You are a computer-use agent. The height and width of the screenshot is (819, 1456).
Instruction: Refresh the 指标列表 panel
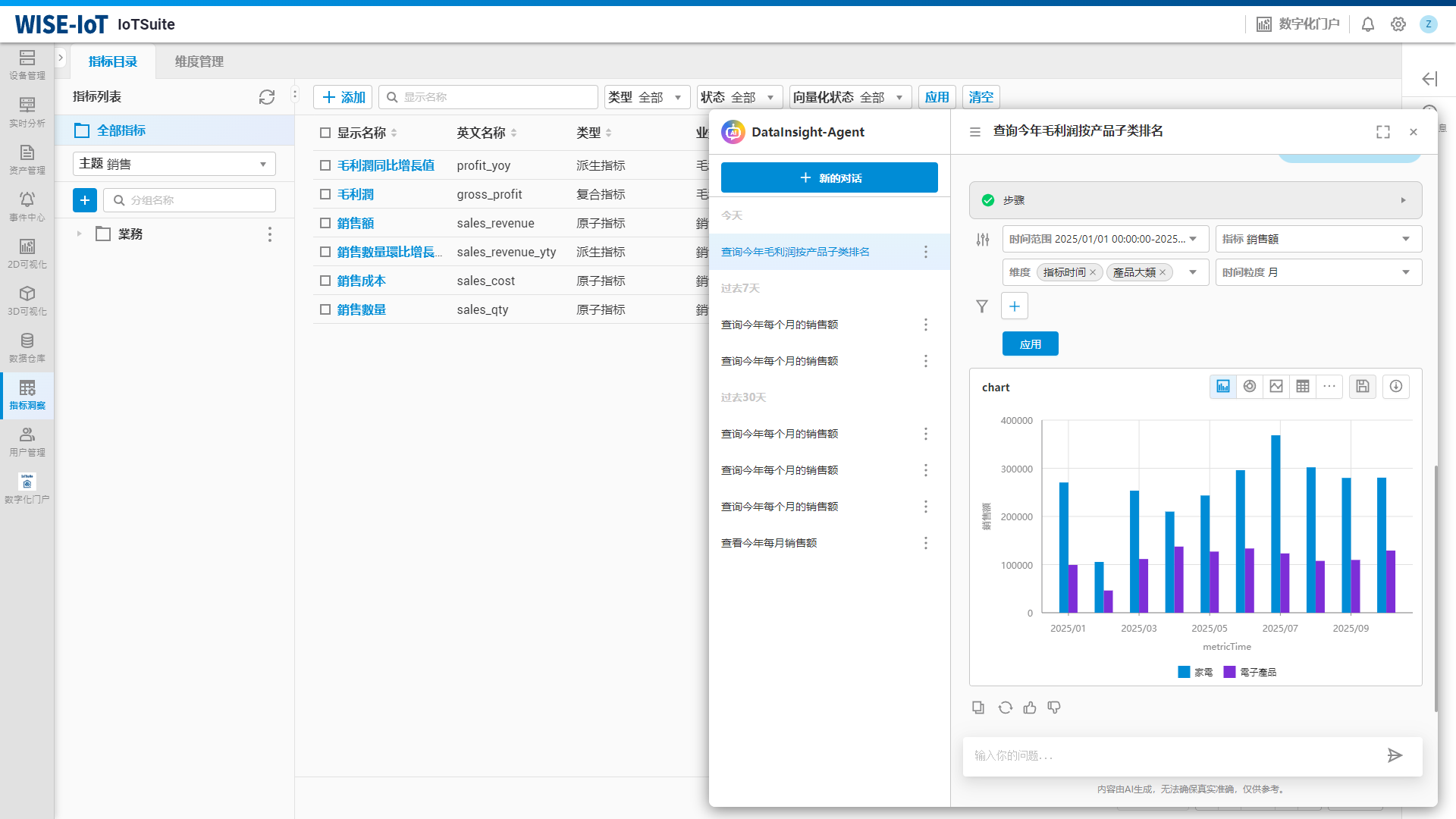267,97
